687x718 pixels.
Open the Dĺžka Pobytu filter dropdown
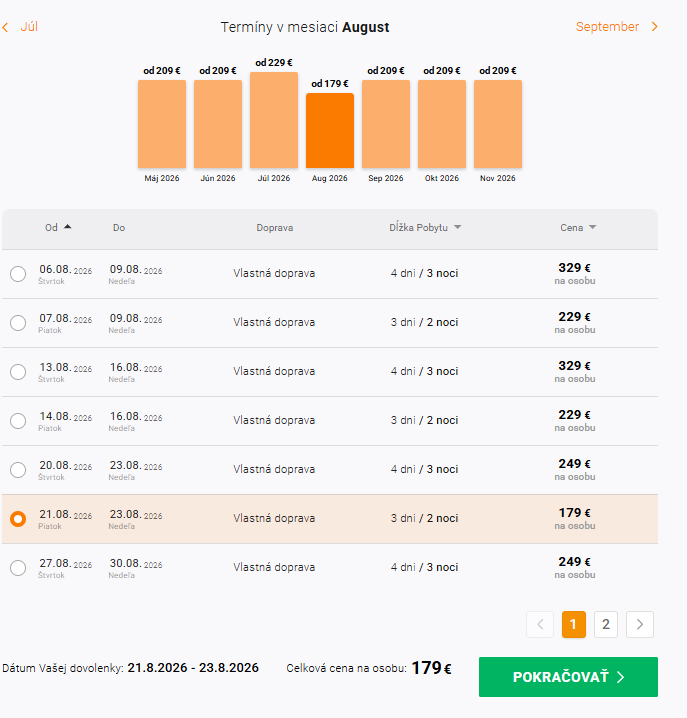pos(458,228)
